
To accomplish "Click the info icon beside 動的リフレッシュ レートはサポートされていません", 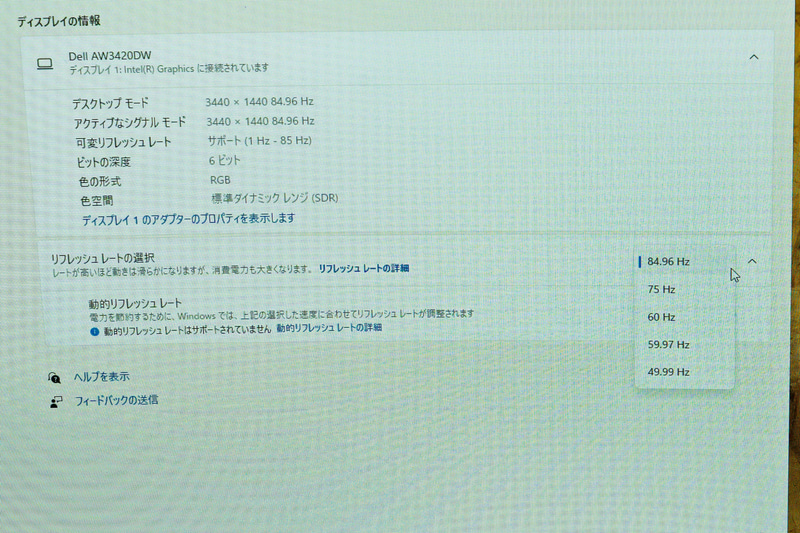I will coord(94,332).
